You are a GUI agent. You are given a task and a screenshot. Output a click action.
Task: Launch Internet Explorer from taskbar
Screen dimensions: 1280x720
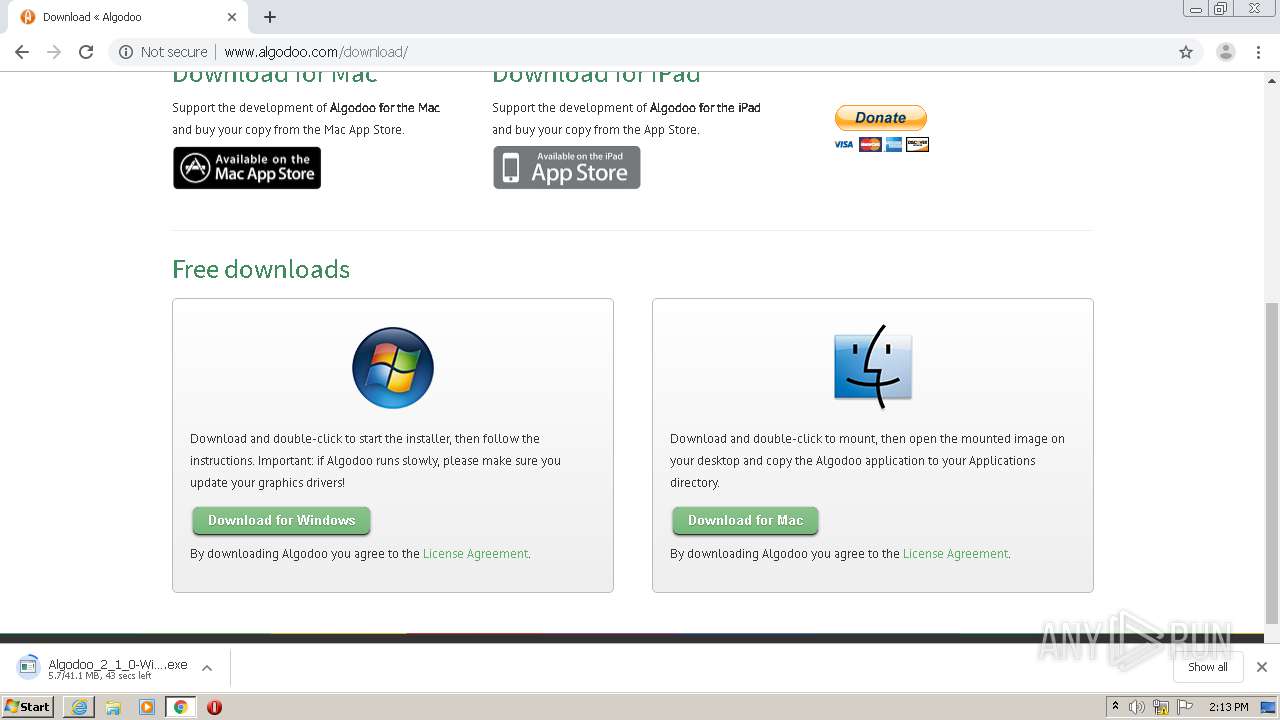coord(79,707)
